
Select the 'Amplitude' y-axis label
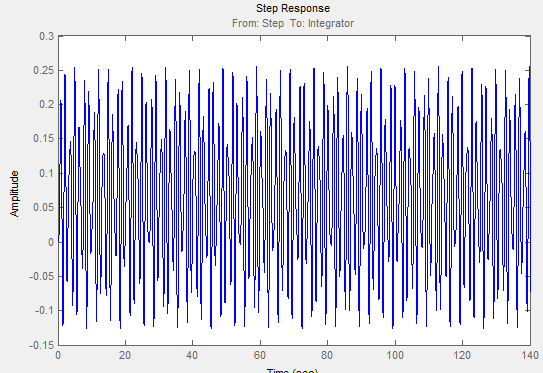click(x=14, y=194)
